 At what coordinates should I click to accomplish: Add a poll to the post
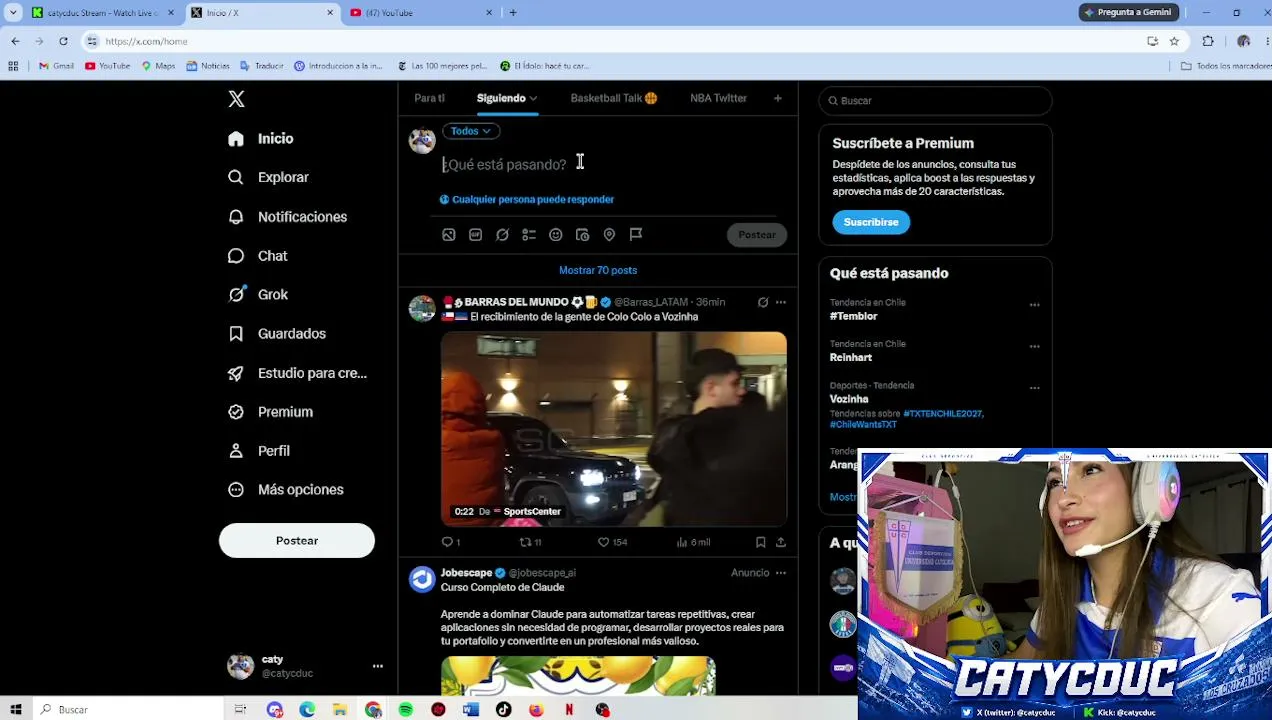(529, 235)
